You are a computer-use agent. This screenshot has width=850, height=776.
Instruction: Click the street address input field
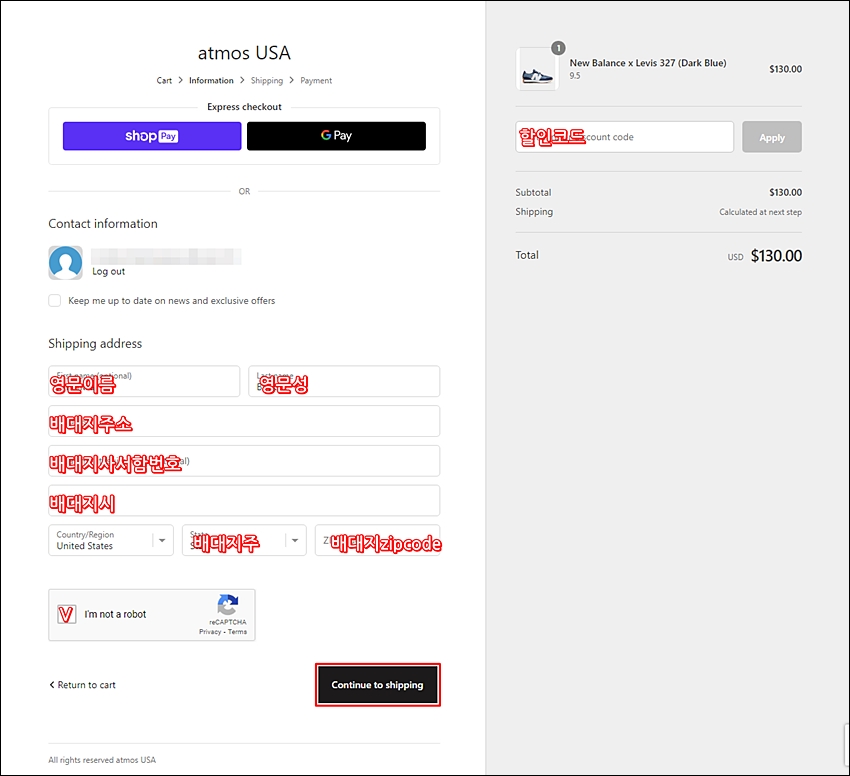244,421
